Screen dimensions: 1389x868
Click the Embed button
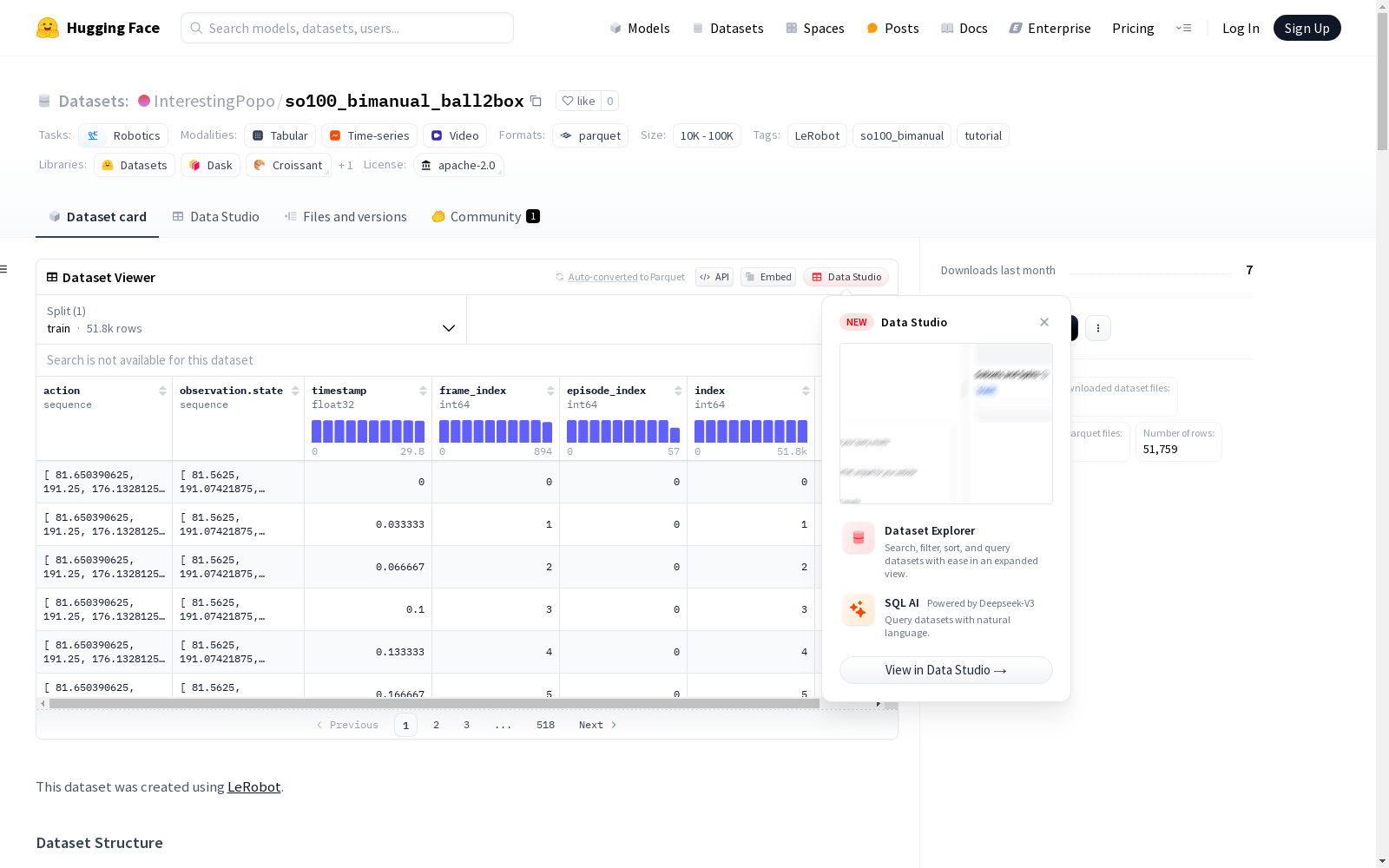point(768,277)
